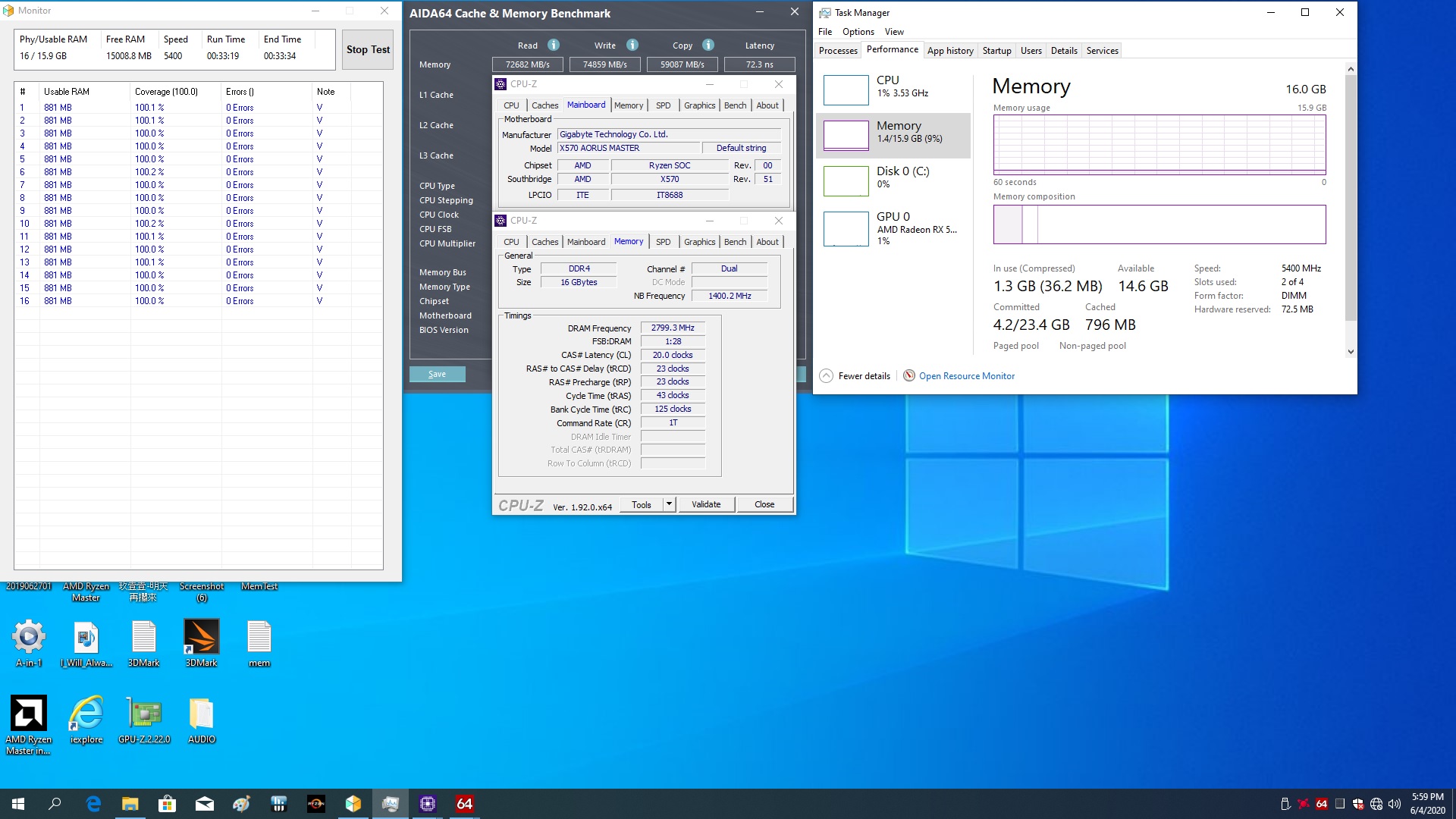Click the Memory usage graph
Screen dimensions: 1456x819
tap(1159, 145)
